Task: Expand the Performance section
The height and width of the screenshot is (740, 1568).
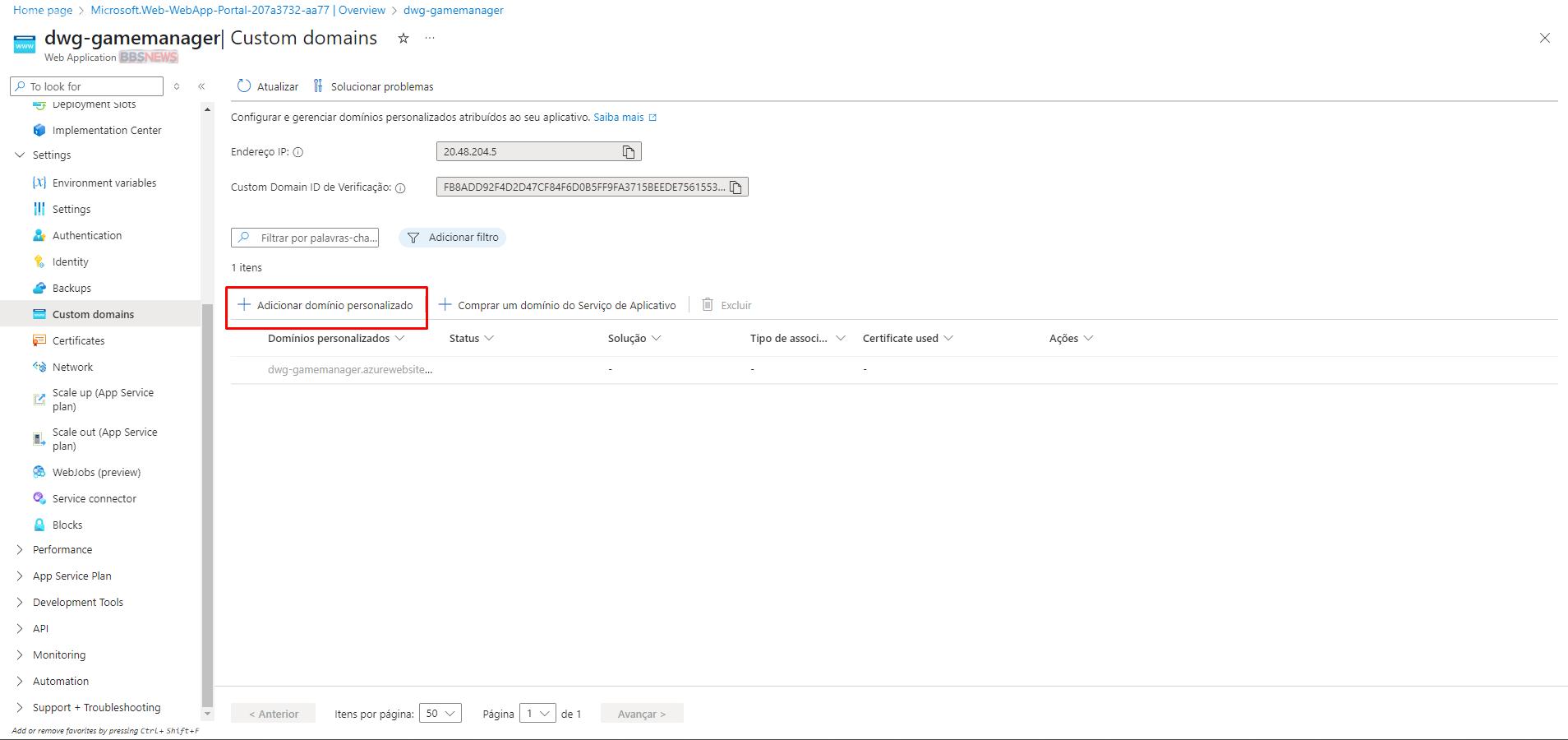Action: point(62,550)
